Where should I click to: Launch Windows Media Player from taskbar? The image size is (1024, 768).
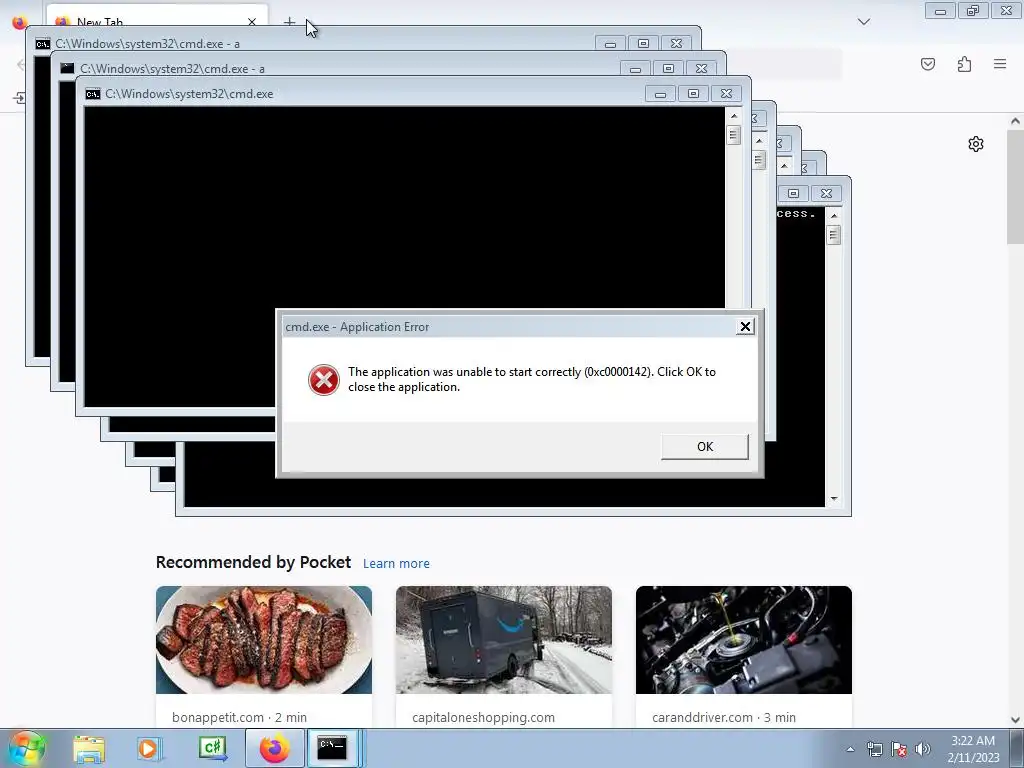tap(150, 748)
